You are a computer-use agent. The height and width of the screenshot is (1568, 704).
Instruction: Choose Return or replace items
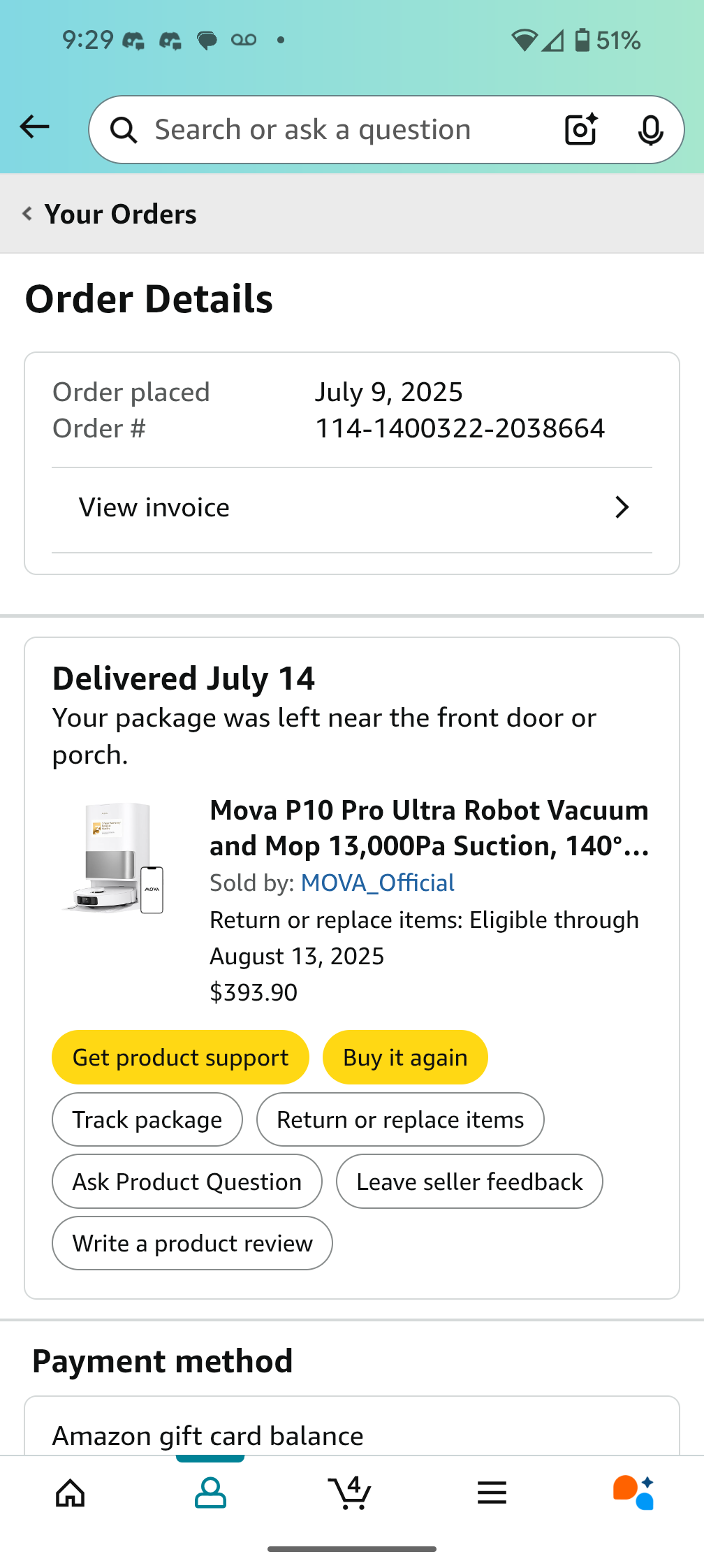point(400,1119)
